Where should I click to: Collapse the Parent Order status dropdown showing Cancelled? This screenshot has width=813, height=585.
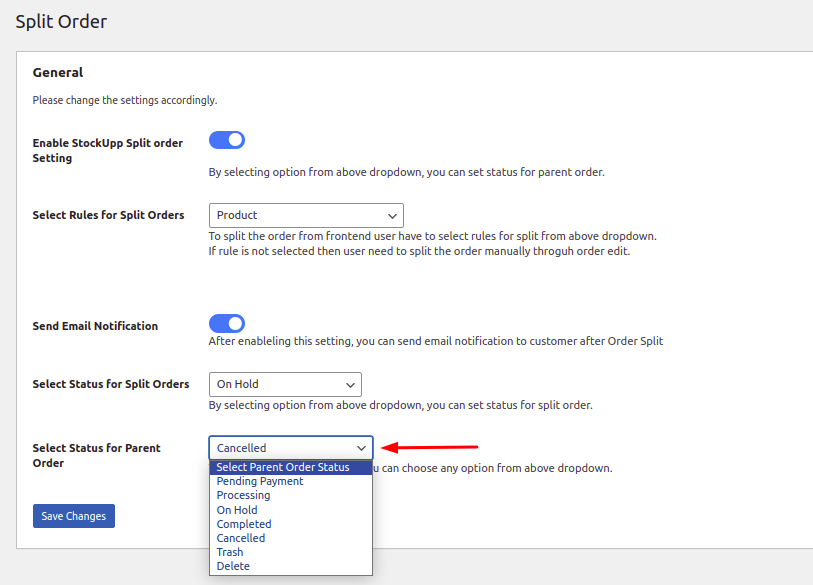click(291, 448)
